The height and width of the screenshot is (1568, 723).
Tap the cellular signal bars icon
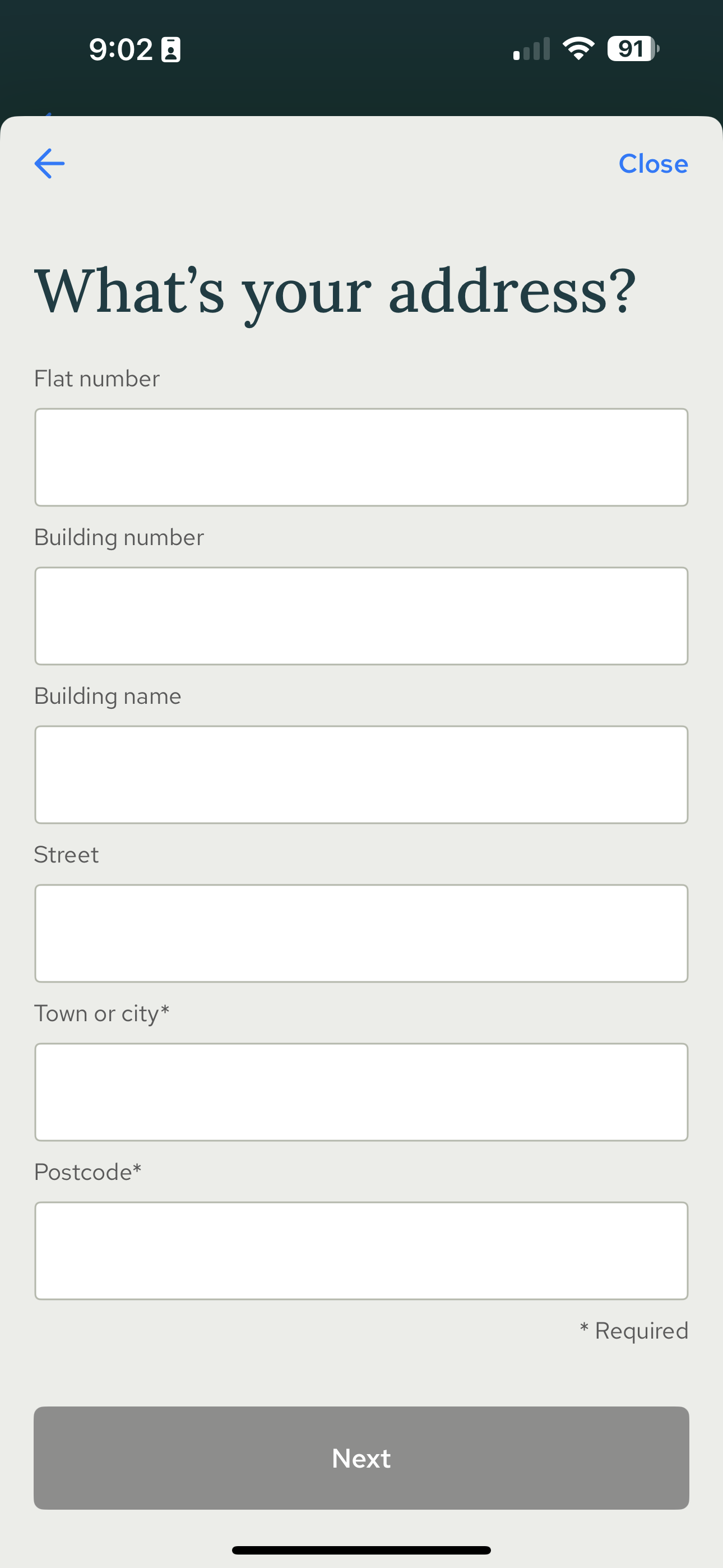531,49
